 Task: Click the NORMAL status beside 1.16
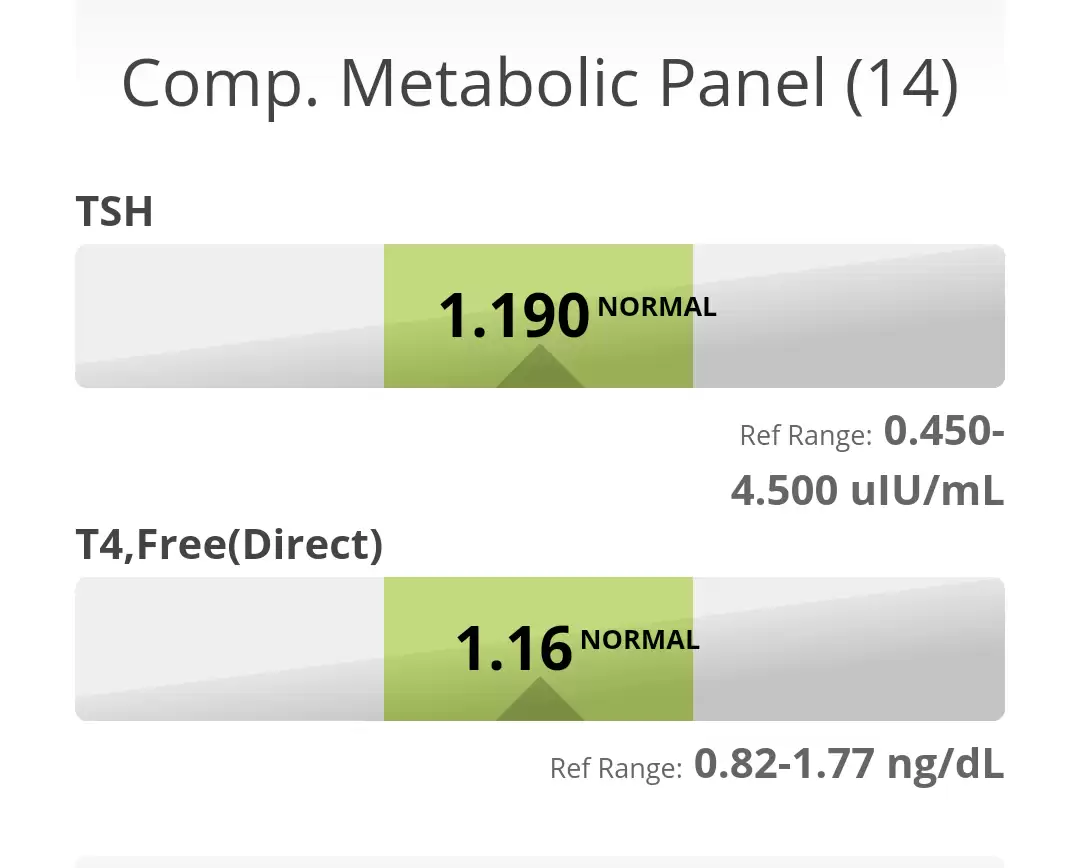point(640,640)
